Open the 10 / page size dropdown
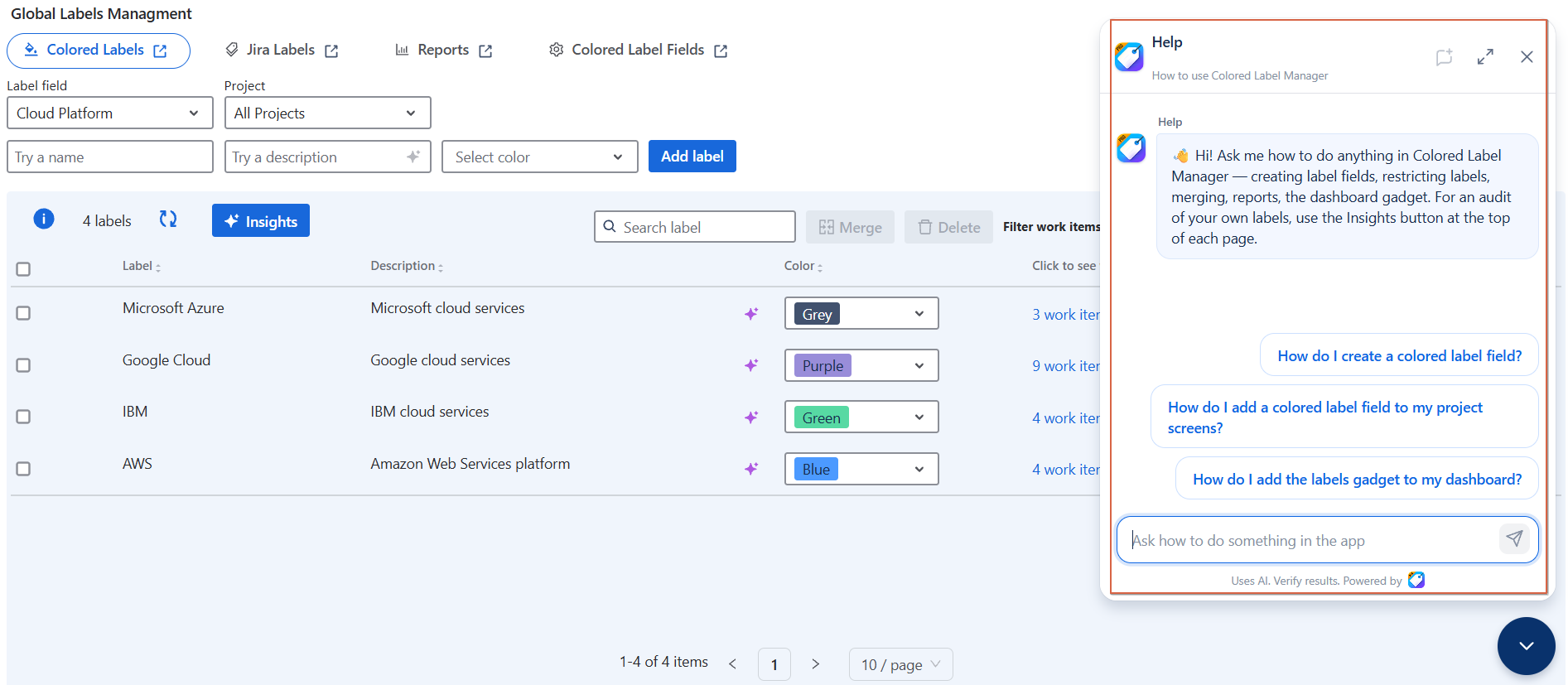The width and height of the screenshot is (1568, 685). tap(901, 664)
